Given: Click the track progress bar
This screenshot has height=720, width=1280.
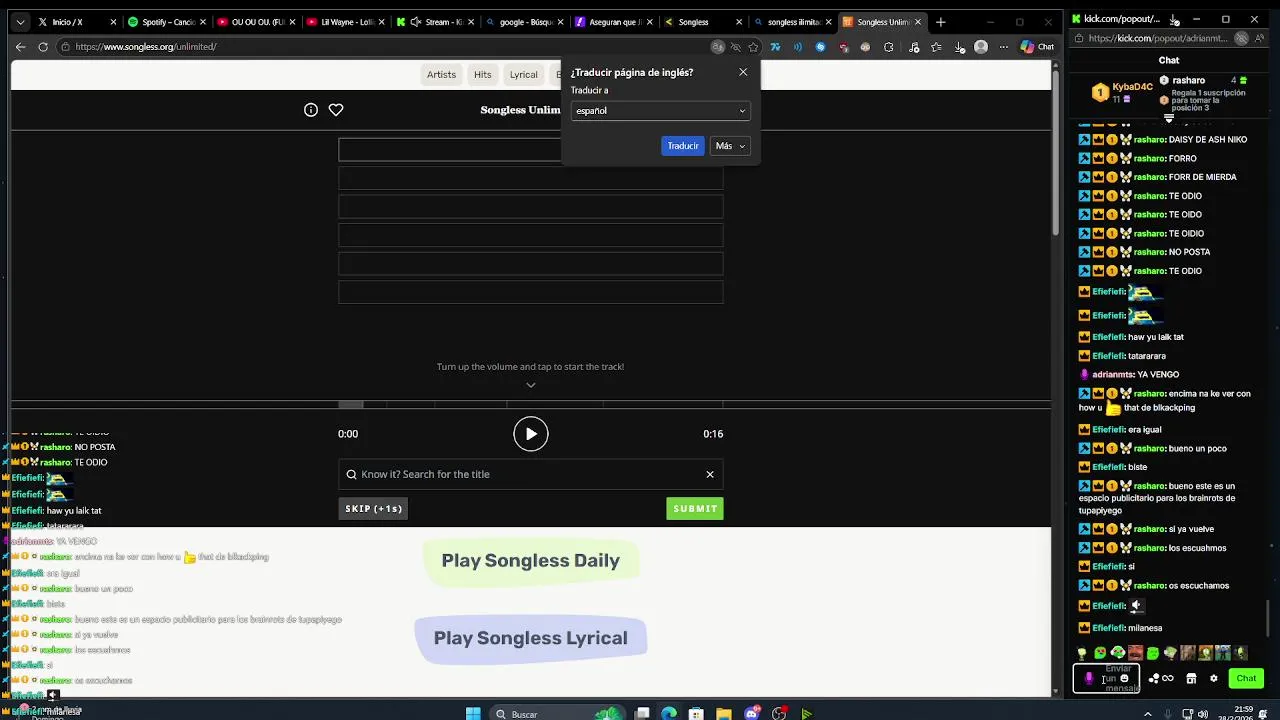Looking at the screenshot, I should [531, 404].
